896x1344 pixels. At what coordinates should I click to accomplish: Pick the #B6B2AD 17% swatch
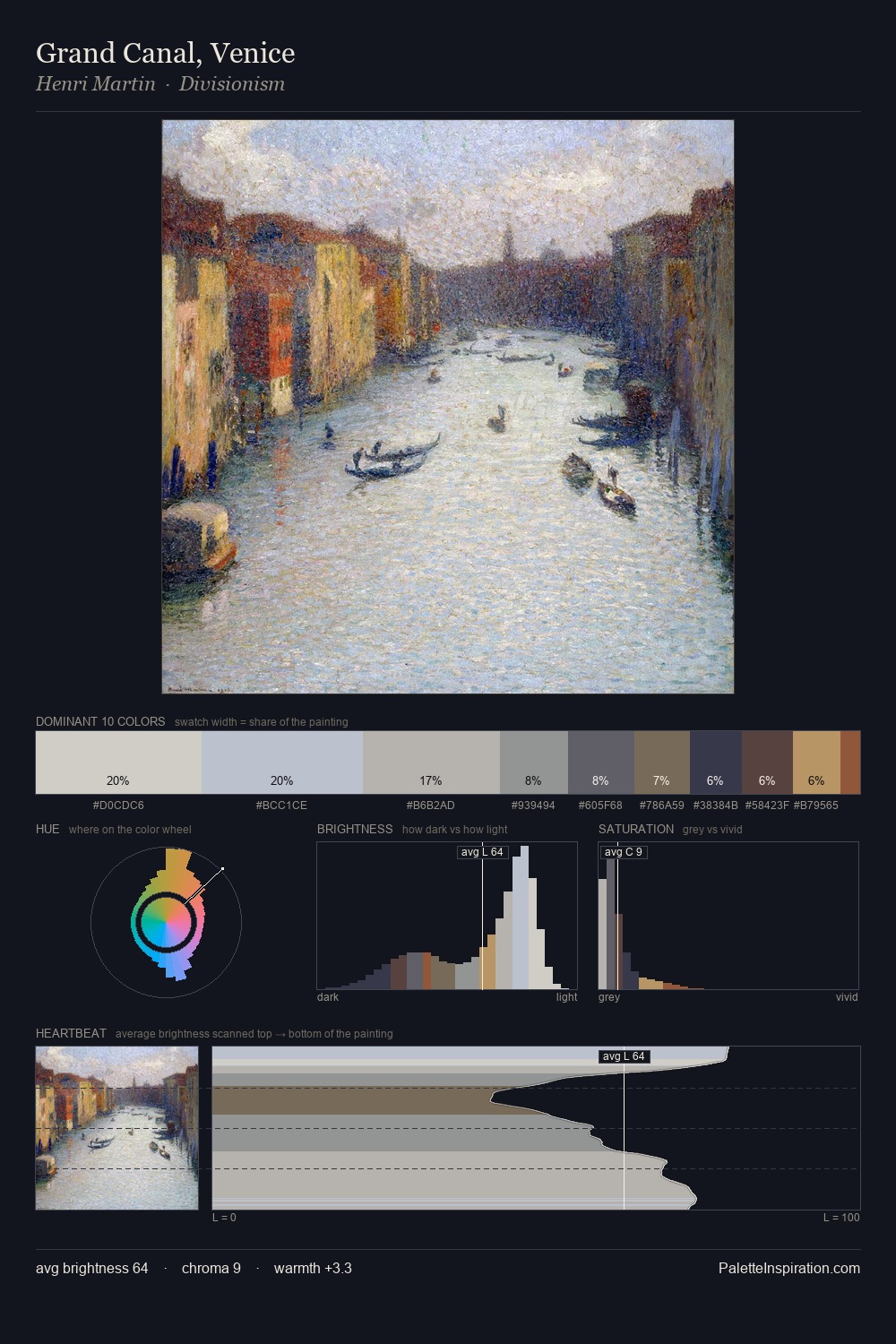click(x=431, y=762)
